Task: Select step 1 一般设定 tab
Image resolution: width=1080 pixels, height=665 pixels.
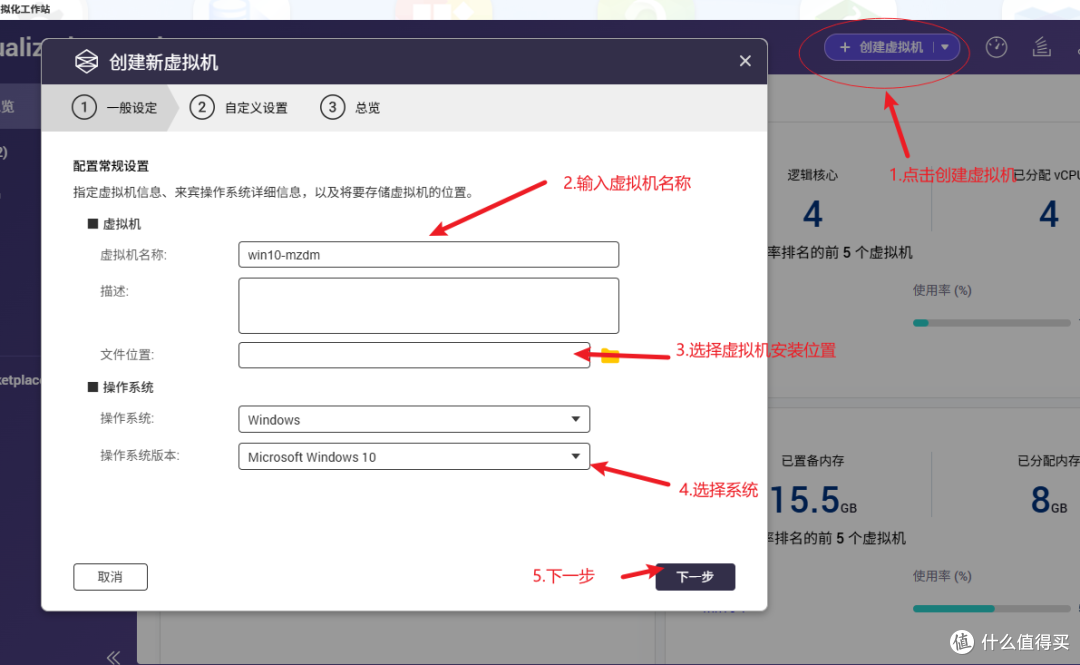Action: coord(115,108)
